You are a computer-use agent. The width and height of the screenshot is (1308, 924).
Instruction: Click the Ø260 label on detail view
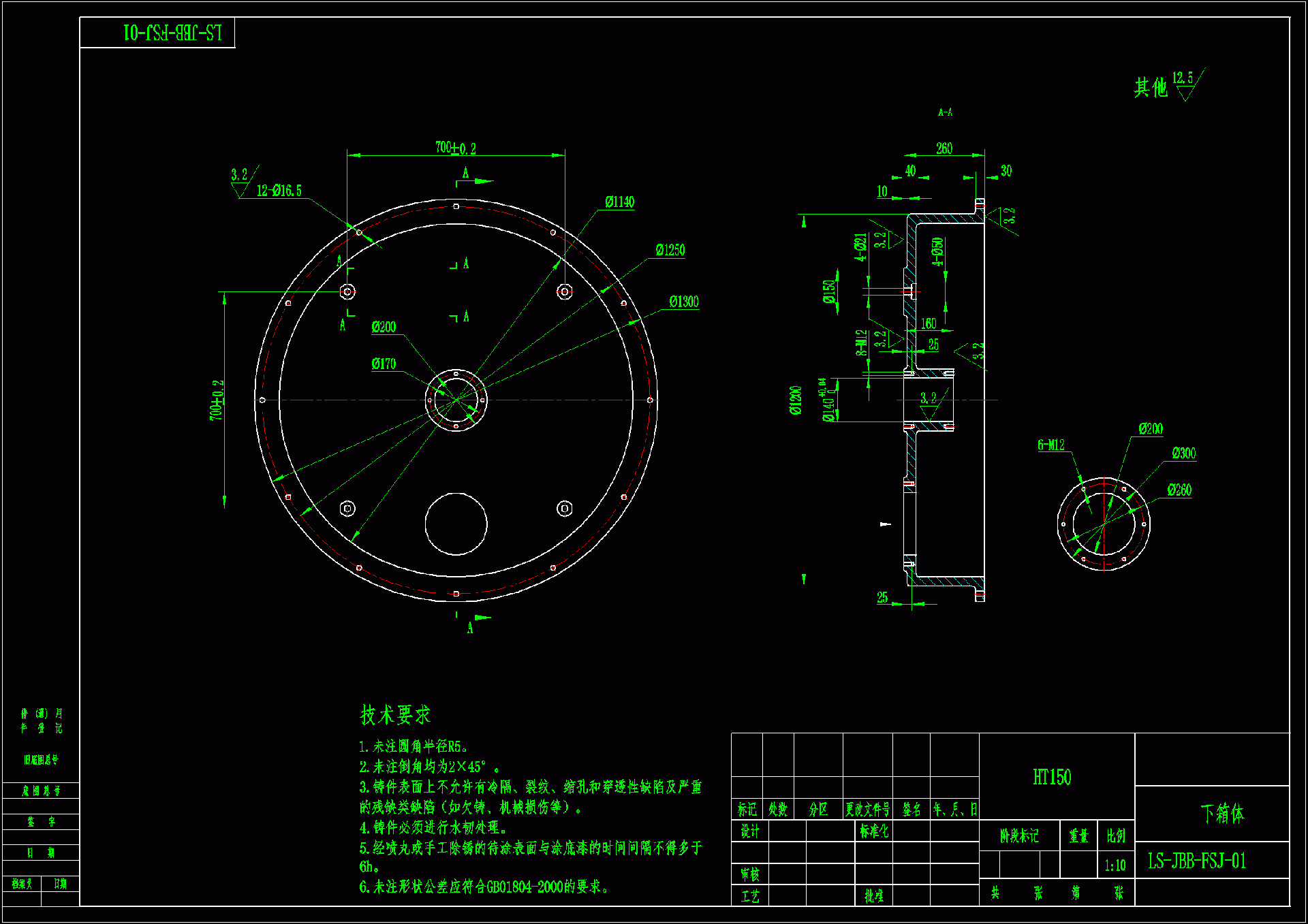(x=1179, y=490)
